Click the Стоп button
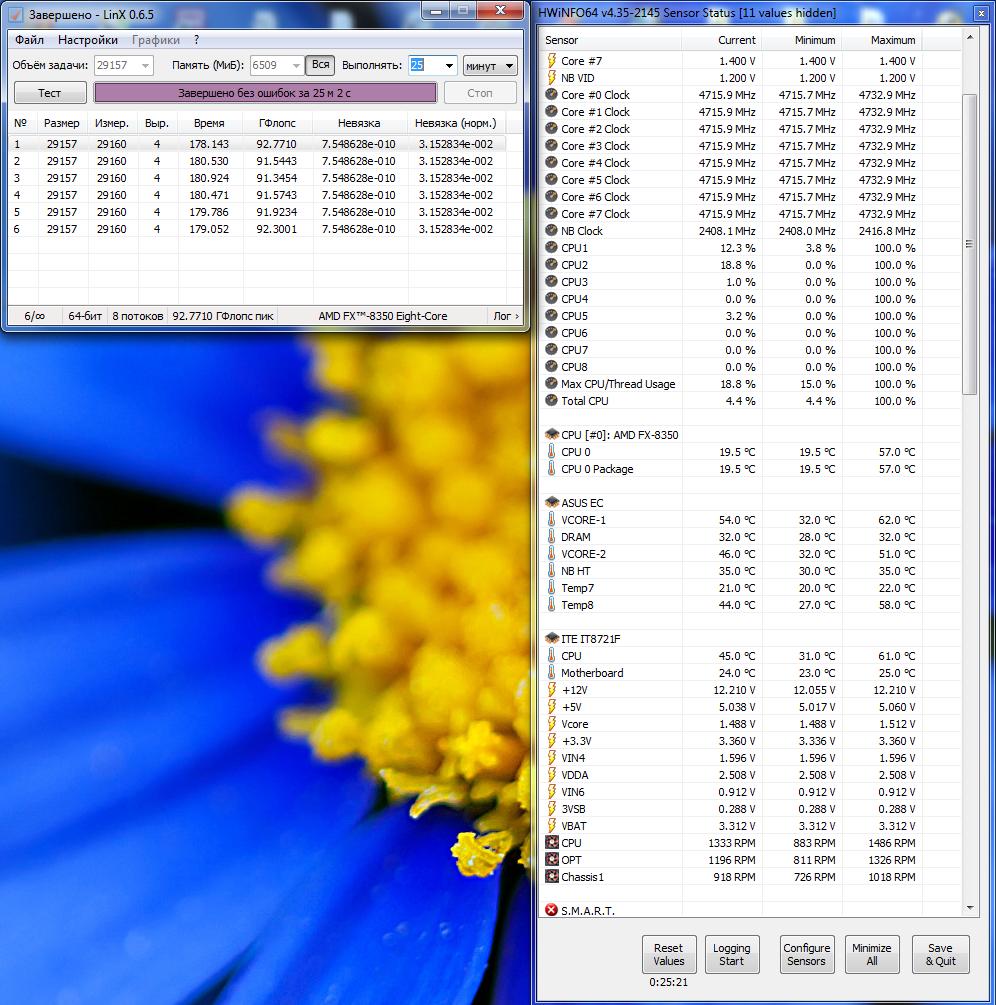The width and height of the screenshot is (996, 1005). click(479, 93)
